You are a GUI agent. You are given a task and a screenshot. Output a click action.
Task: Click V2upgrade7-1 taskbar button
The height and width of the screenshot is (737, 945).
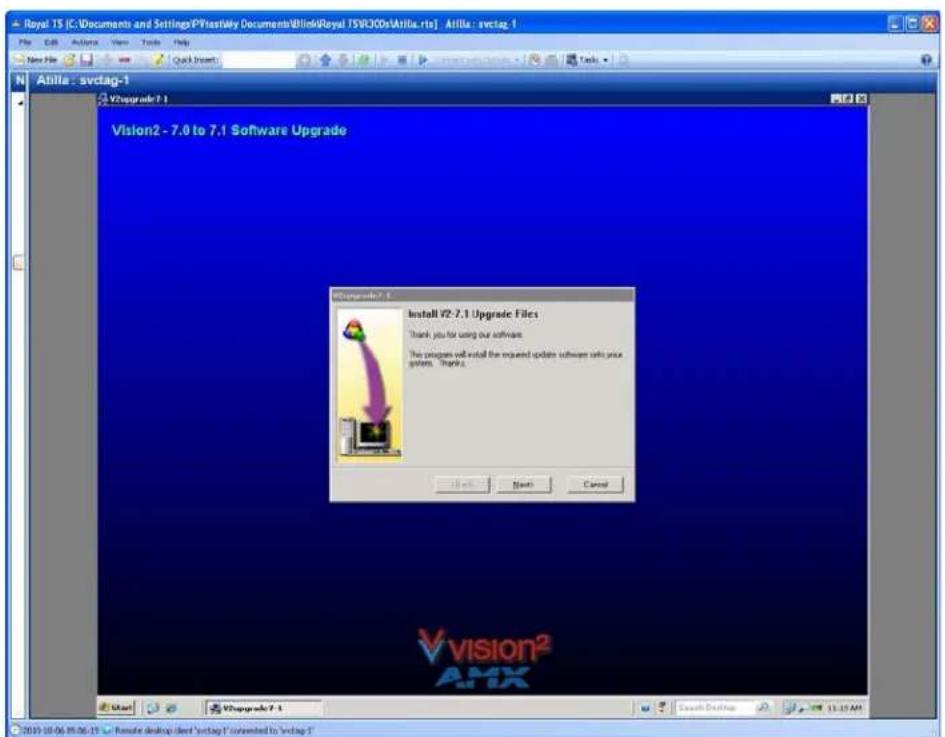coord(263,708)
